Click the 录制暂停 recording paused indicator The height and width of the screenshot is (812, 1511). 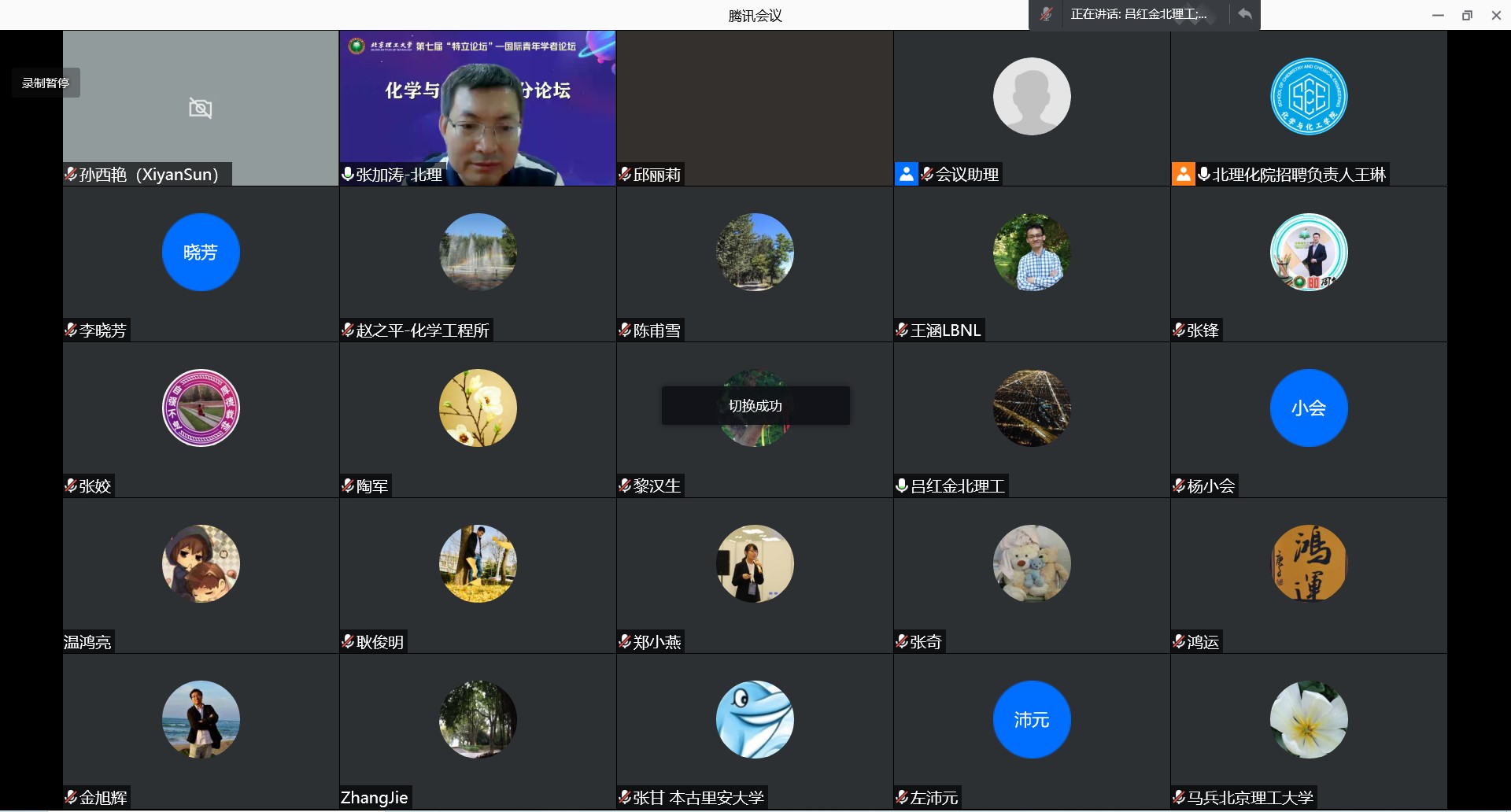coord(45,82)
